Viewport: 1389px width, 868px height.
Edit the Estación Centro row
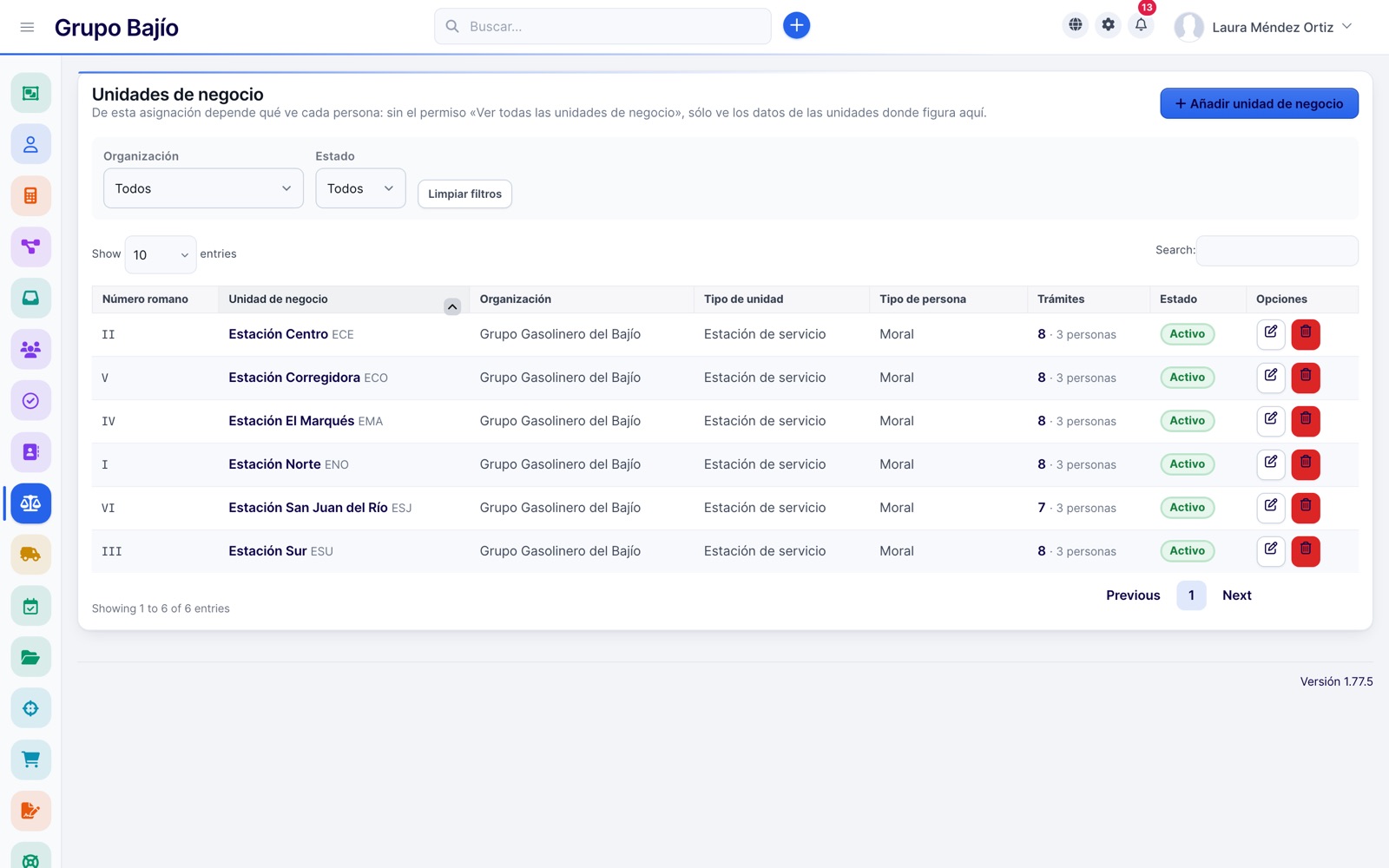tap(1271, 333)
